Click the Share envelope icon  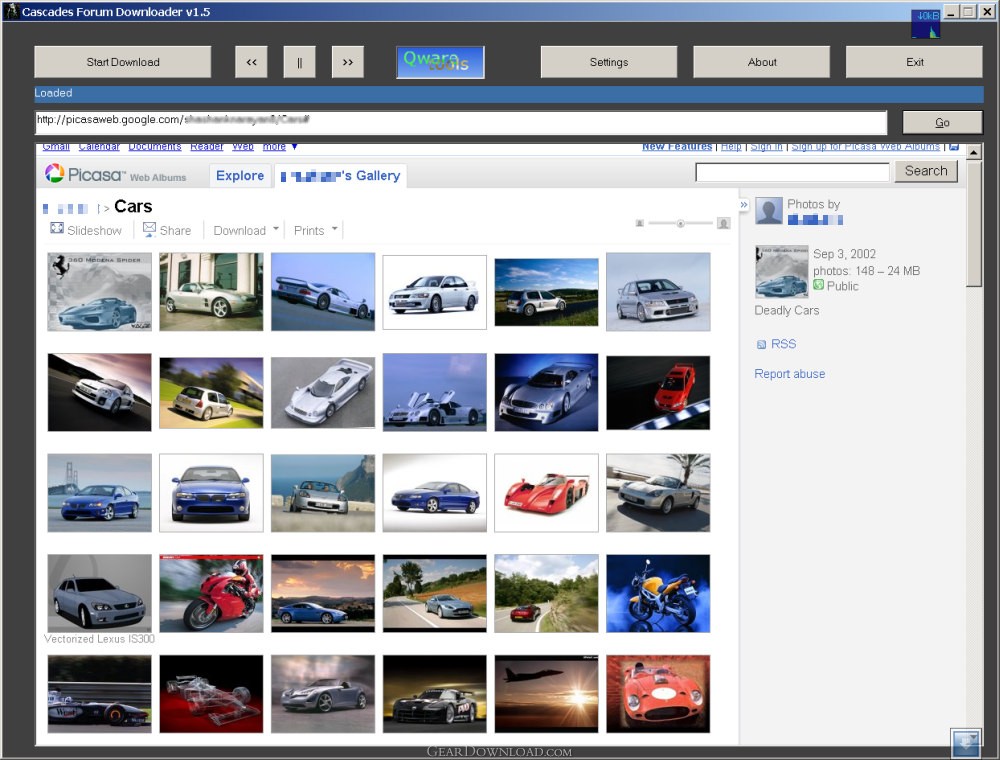149,229
